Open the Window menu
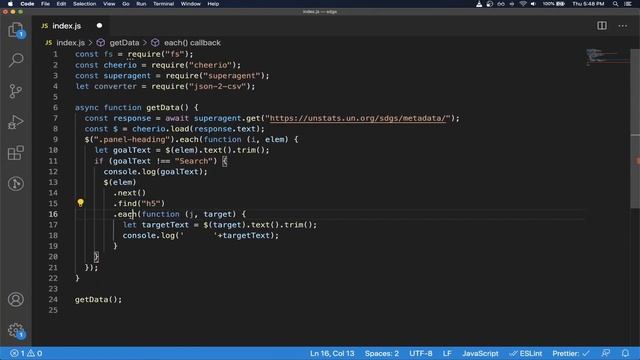 pyautogui.click(x=191, y=4)
